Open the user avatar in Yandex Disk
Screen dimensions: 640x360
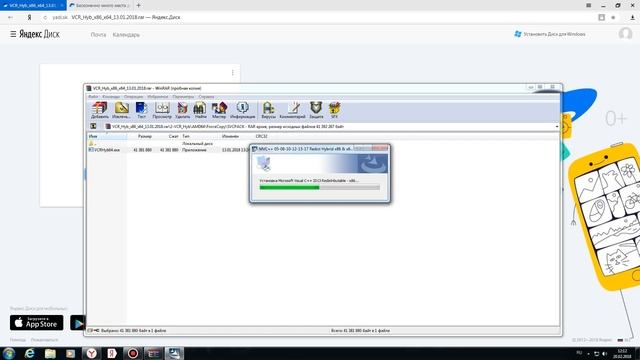pyautogui.click(x=625, y=34)
